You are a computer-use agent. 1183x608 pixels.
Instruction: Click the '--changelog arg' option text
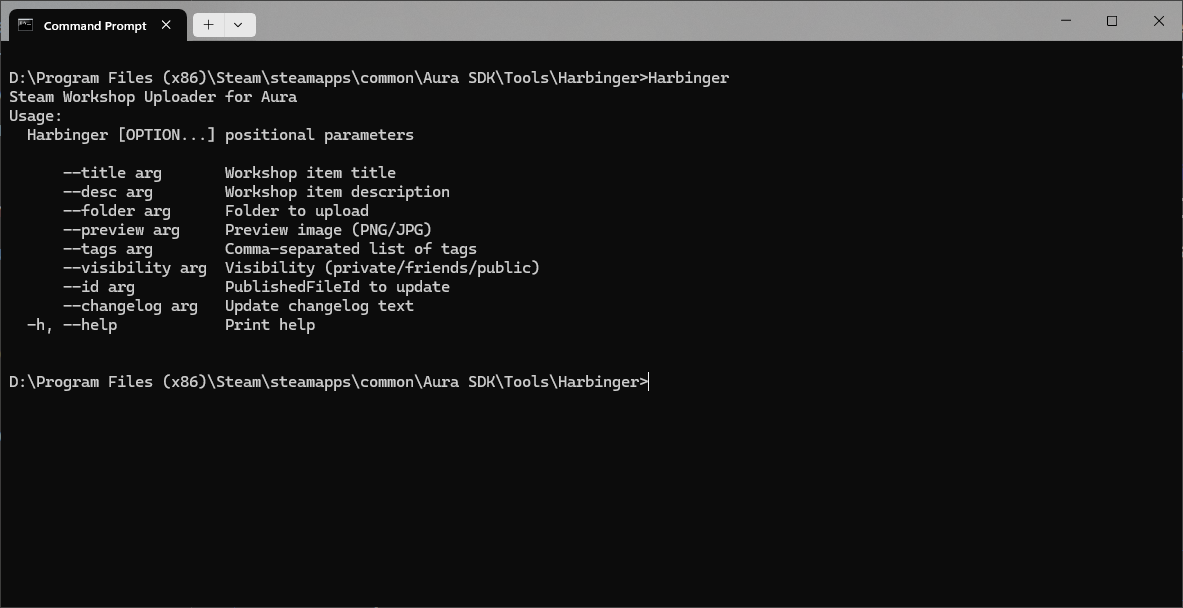pos(130,306)
